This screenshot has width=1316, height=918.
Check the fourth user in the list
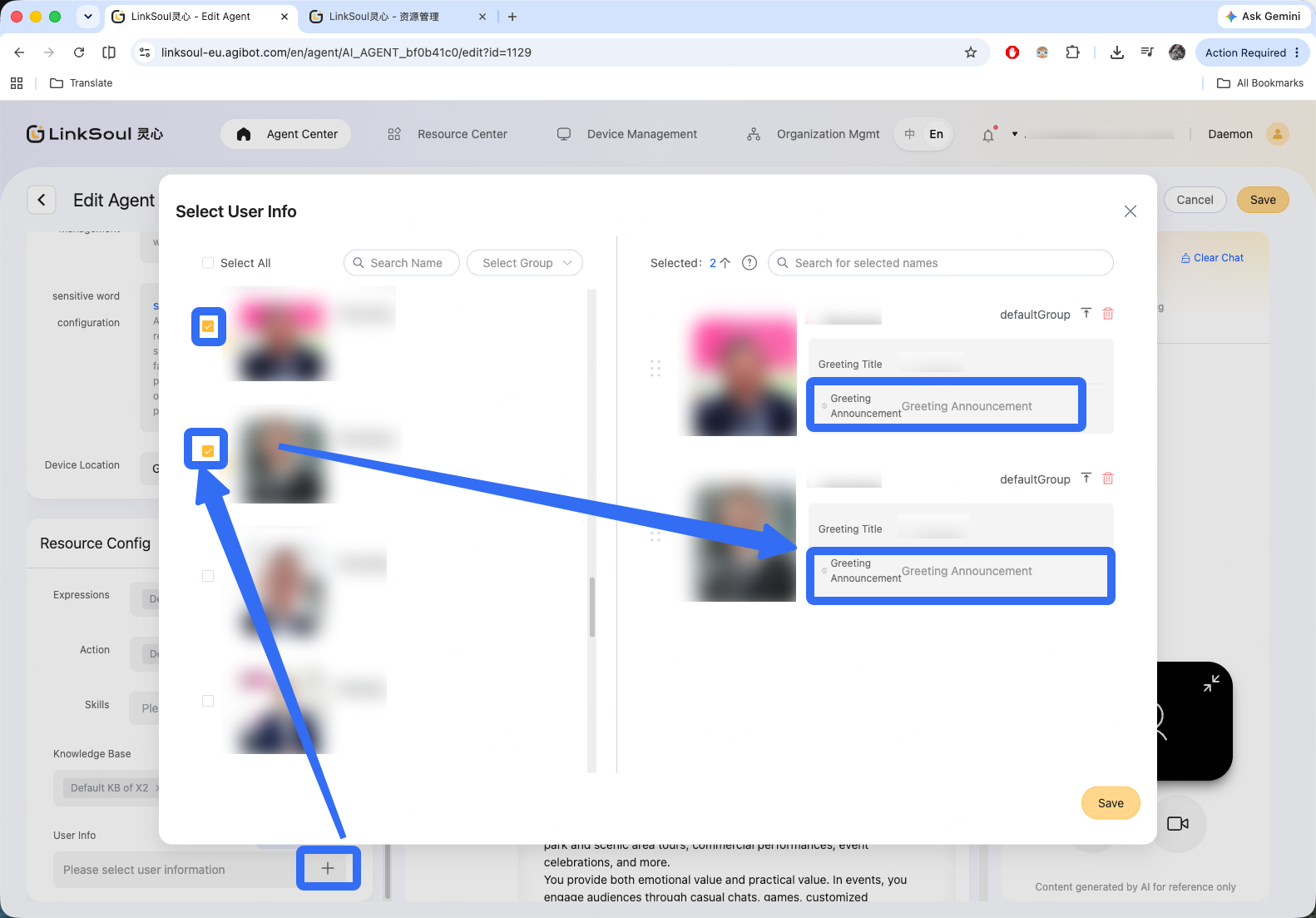tap(208, 701)
